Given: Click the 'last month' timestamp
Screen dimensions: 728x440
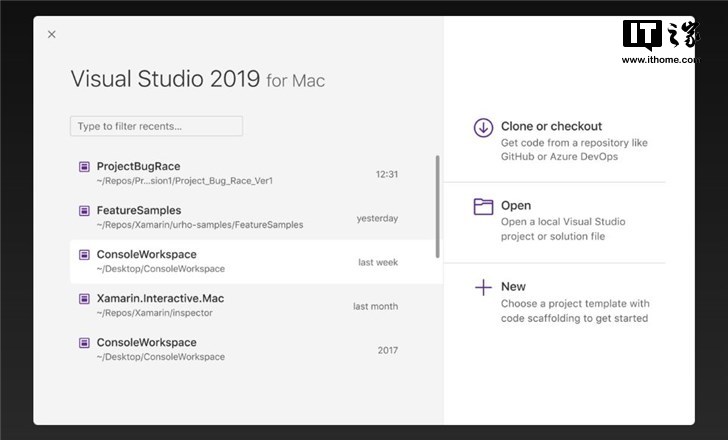Looking at the screenshot, I should (375, 306).
